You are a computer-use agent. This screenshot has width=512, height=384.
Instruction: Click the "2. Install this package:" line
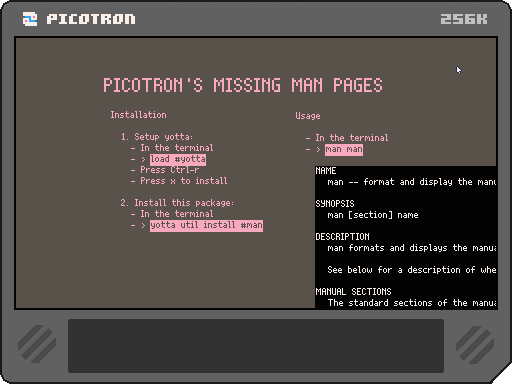point(177,203)
